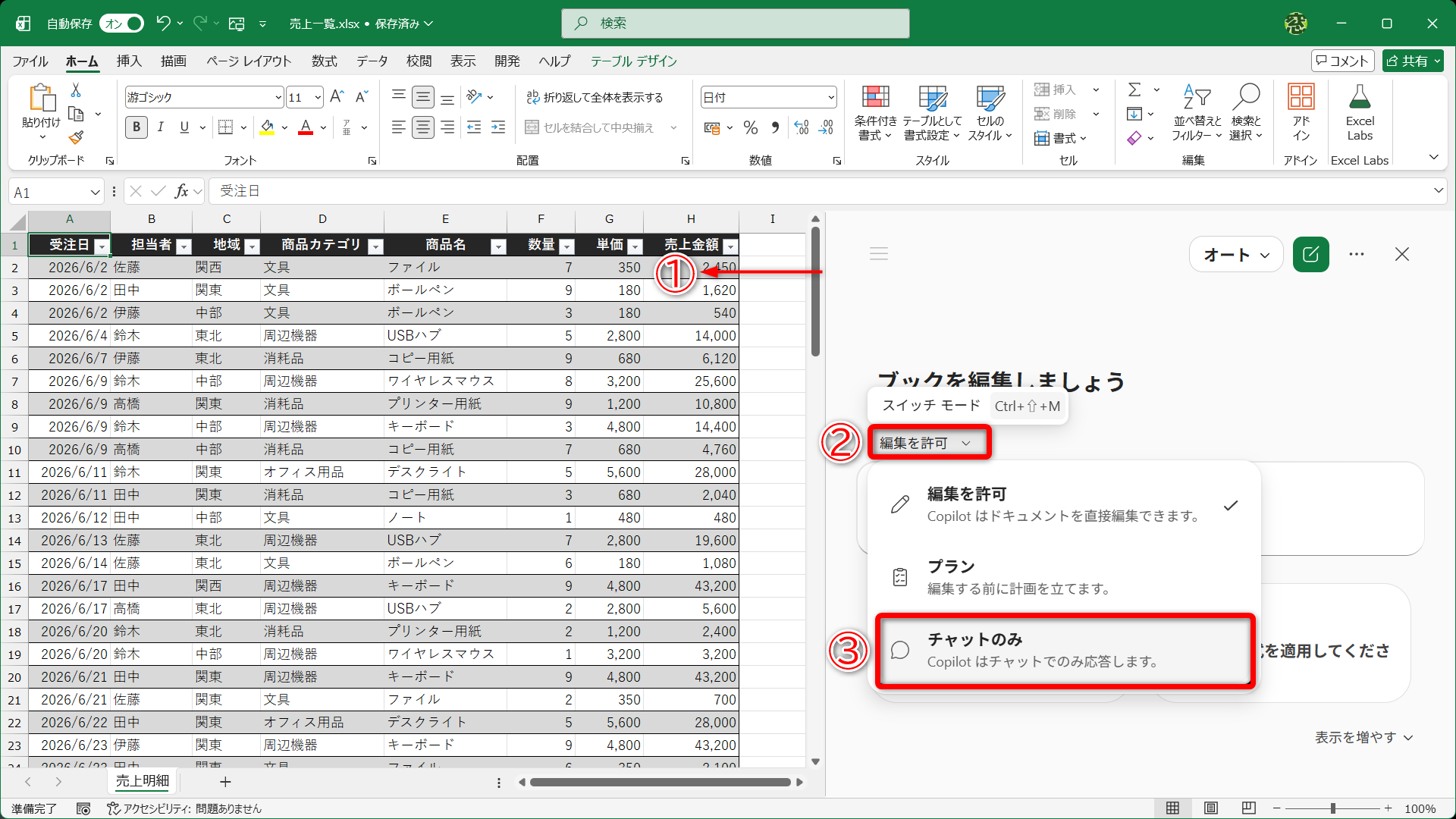This screenshot has width=1456, height=819.
Task: Decrease font size with the smaller A icon
Action: [362, 97]
